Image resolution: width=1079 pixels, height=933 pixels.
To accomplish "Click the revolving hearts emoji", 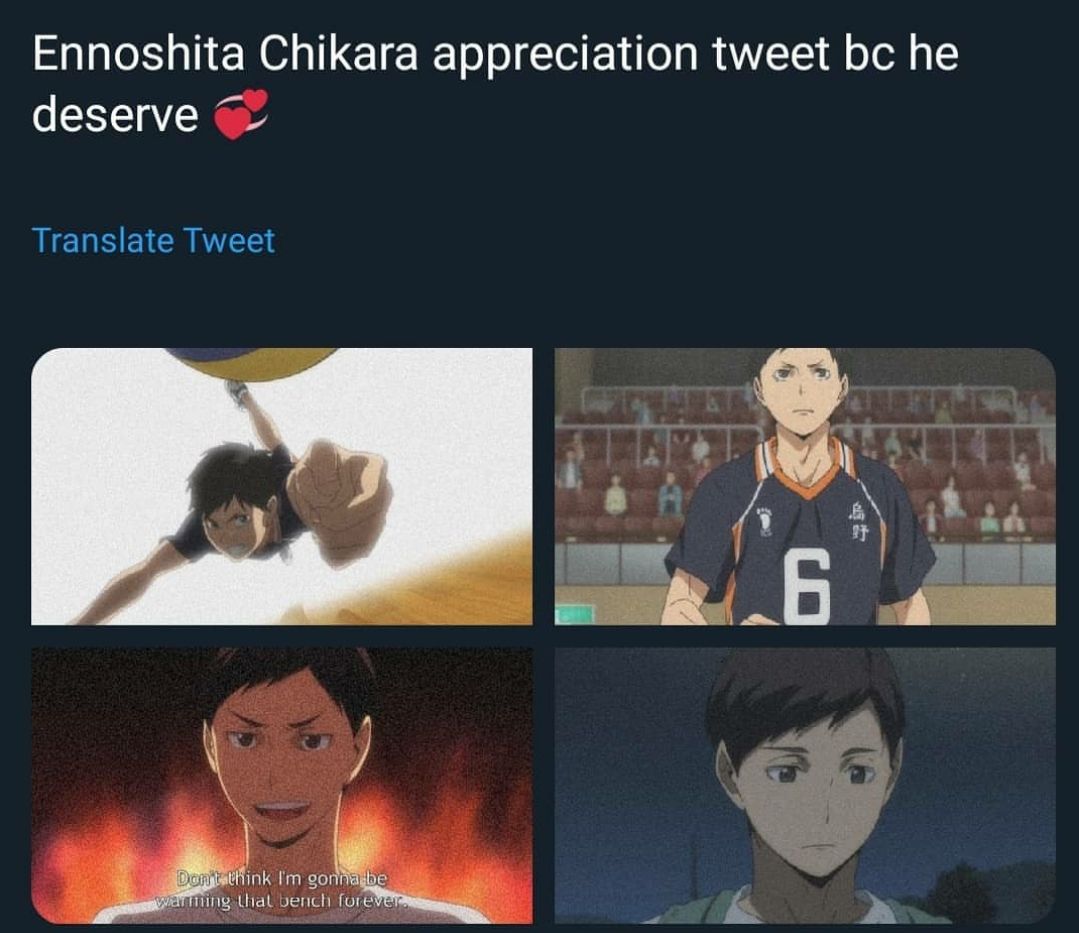I will coord(240,114).
